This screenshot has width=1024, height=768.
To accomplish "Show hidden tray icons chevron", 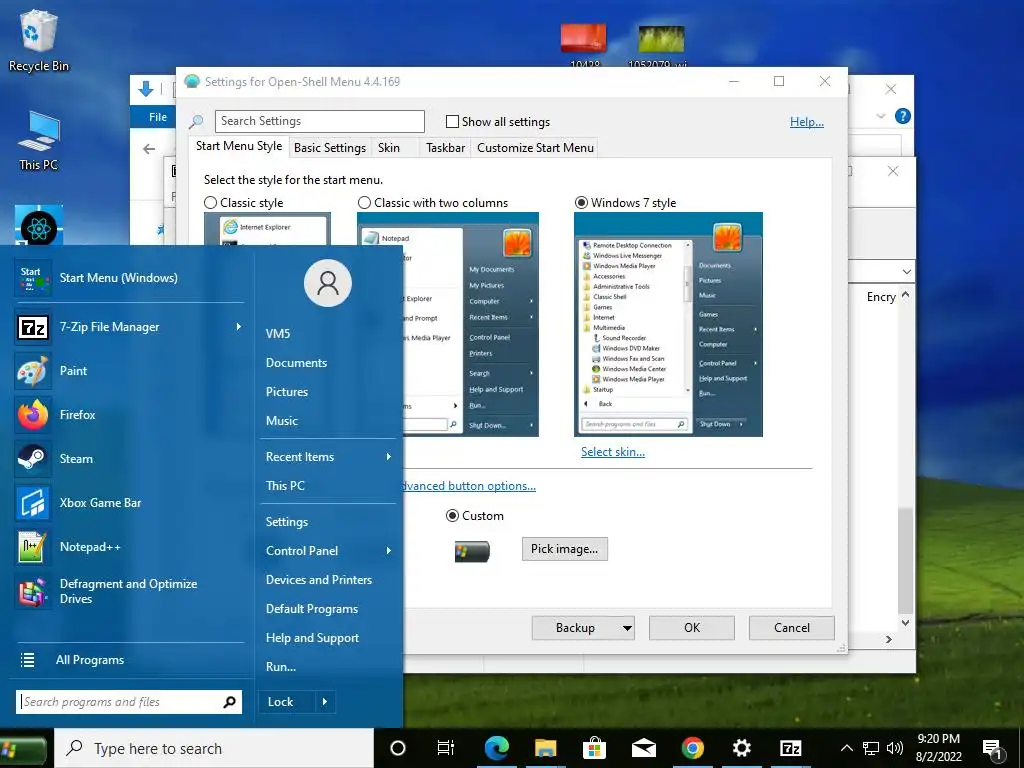I will coord(846,748).
